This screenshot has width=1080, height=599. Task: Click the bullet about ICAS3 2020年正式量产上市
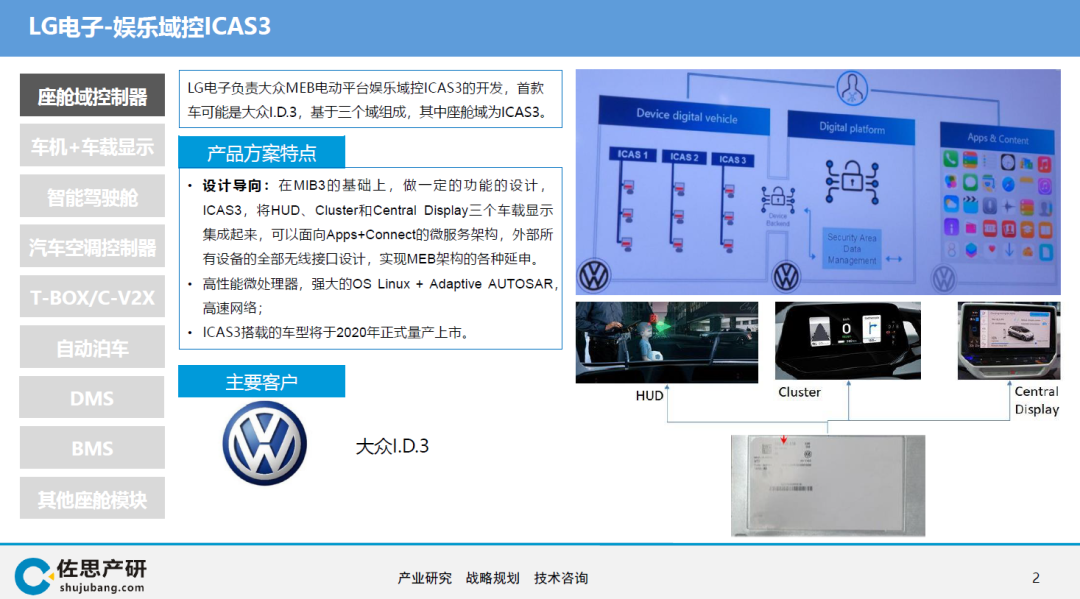(336, 333)
